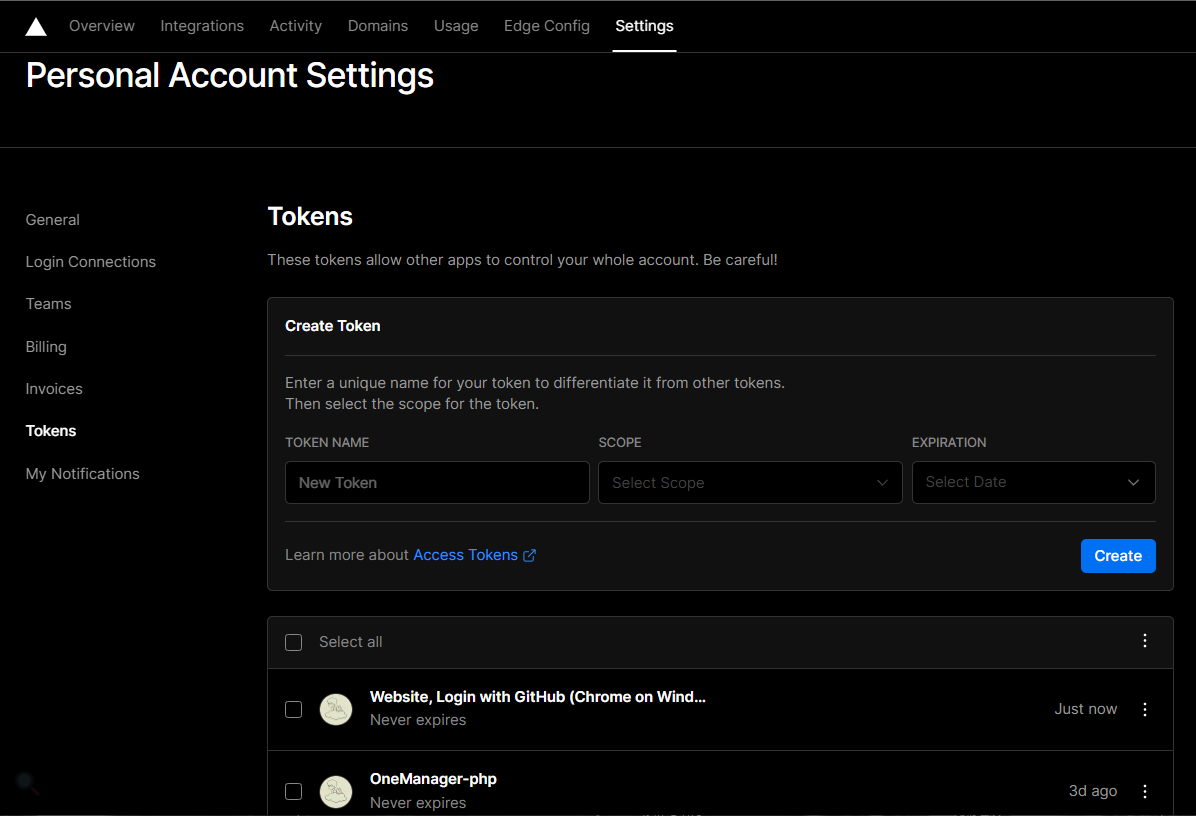Click the Vercel triangle logo
1196x816 pixels.
[x=36, y=27]
